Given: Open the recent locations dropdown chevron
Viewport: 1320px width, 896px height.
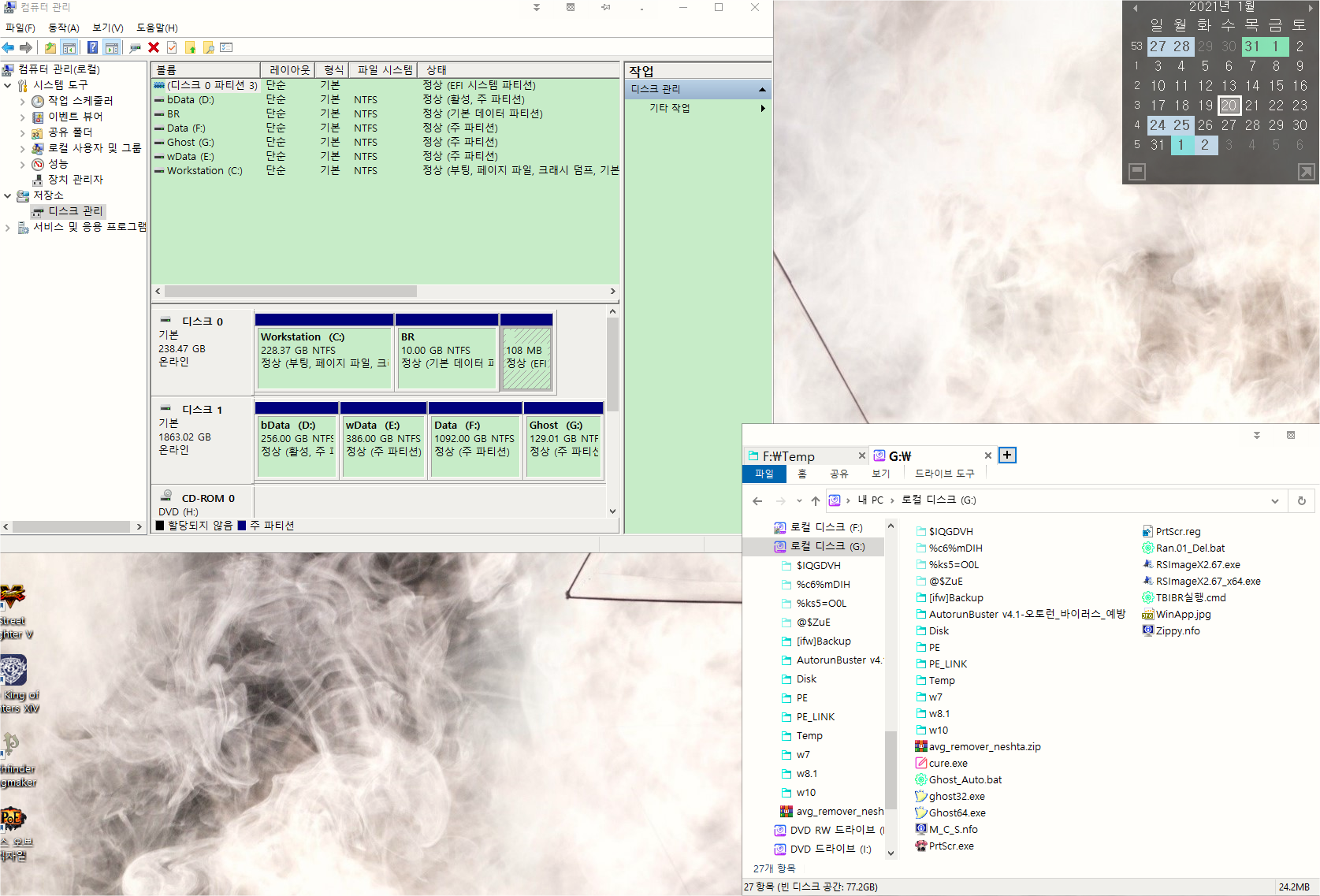Looking at the screenshot, I should click(799, 500).
